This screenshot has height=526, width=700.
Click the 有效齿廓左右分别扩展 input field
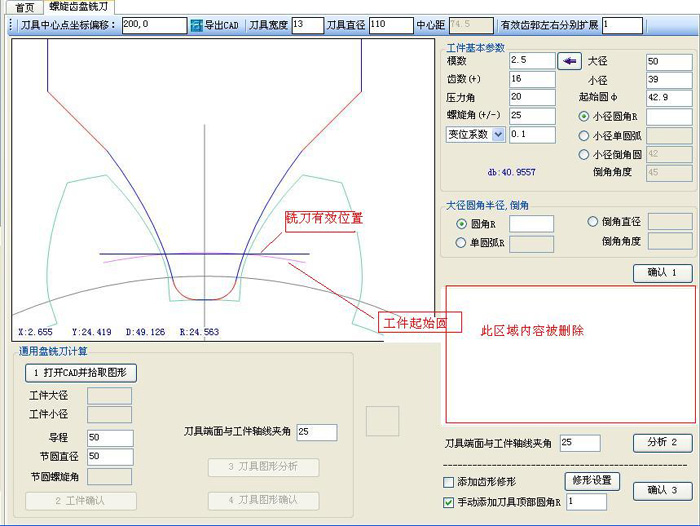(x=622, y=25)
